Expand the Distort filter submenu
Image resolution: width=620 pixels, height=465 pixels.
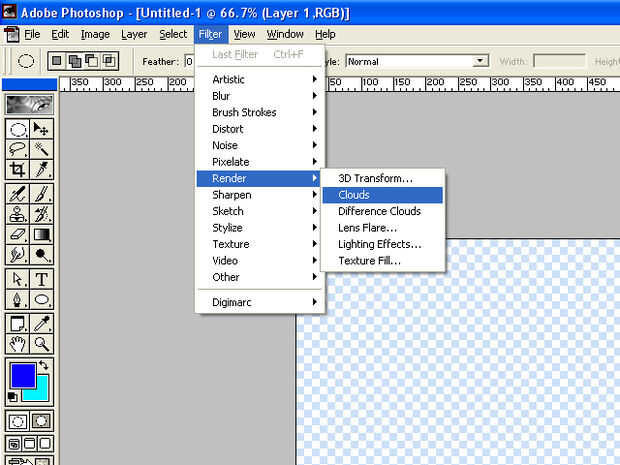point(261,129)
